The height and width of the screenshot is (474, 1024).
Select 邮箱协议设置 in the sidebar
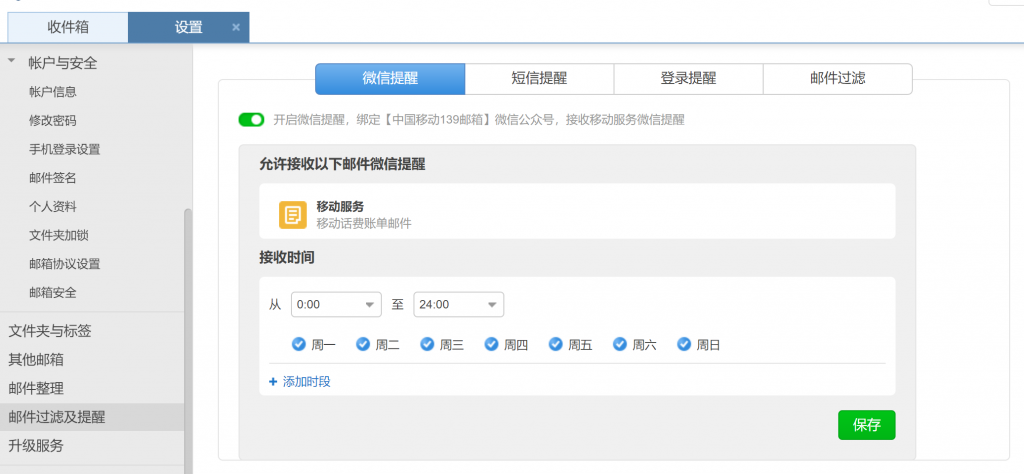(x=64, y=264)
